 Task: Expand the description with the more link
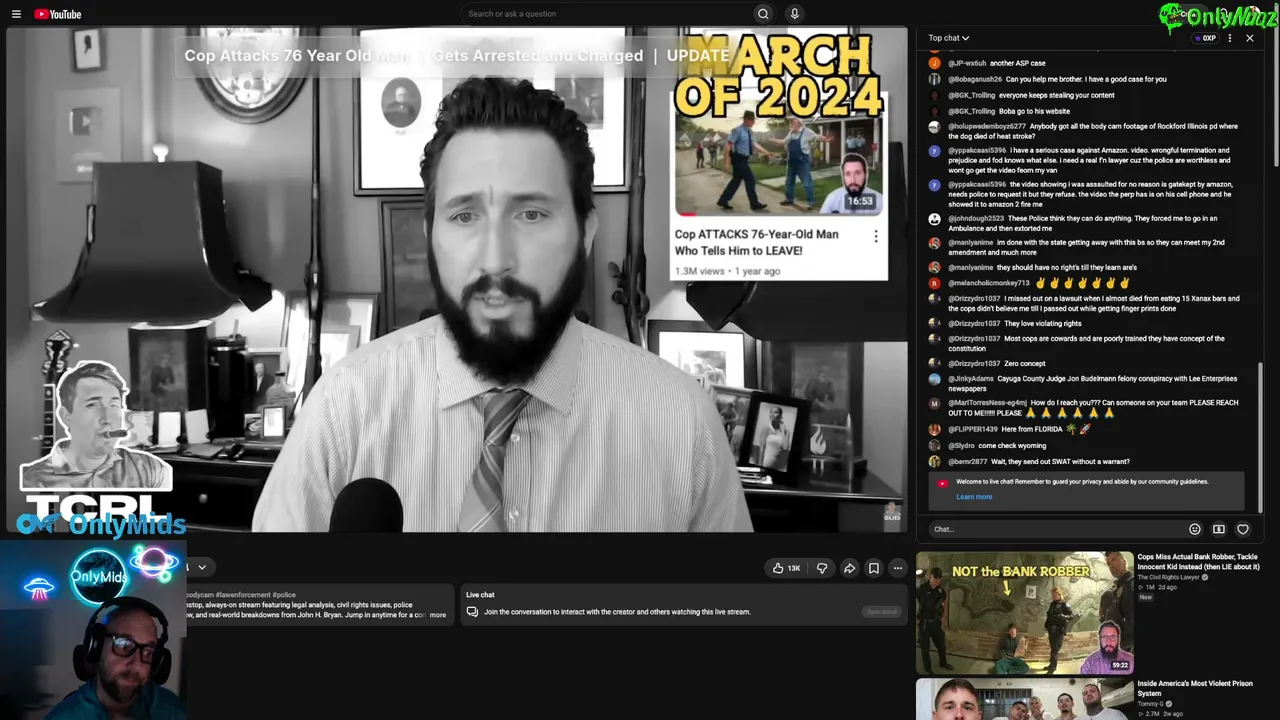click(x=438, y=615)
